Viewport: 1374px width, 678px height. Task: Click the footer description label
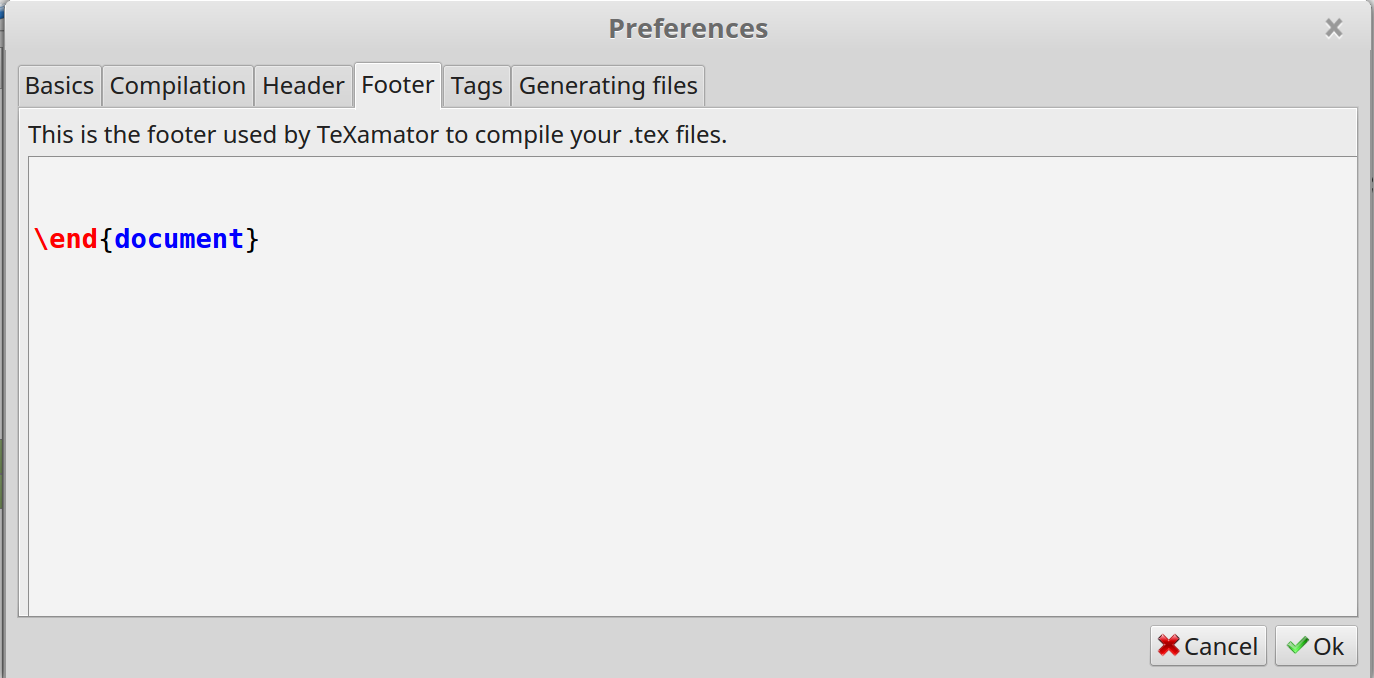[x=377, y=134]
